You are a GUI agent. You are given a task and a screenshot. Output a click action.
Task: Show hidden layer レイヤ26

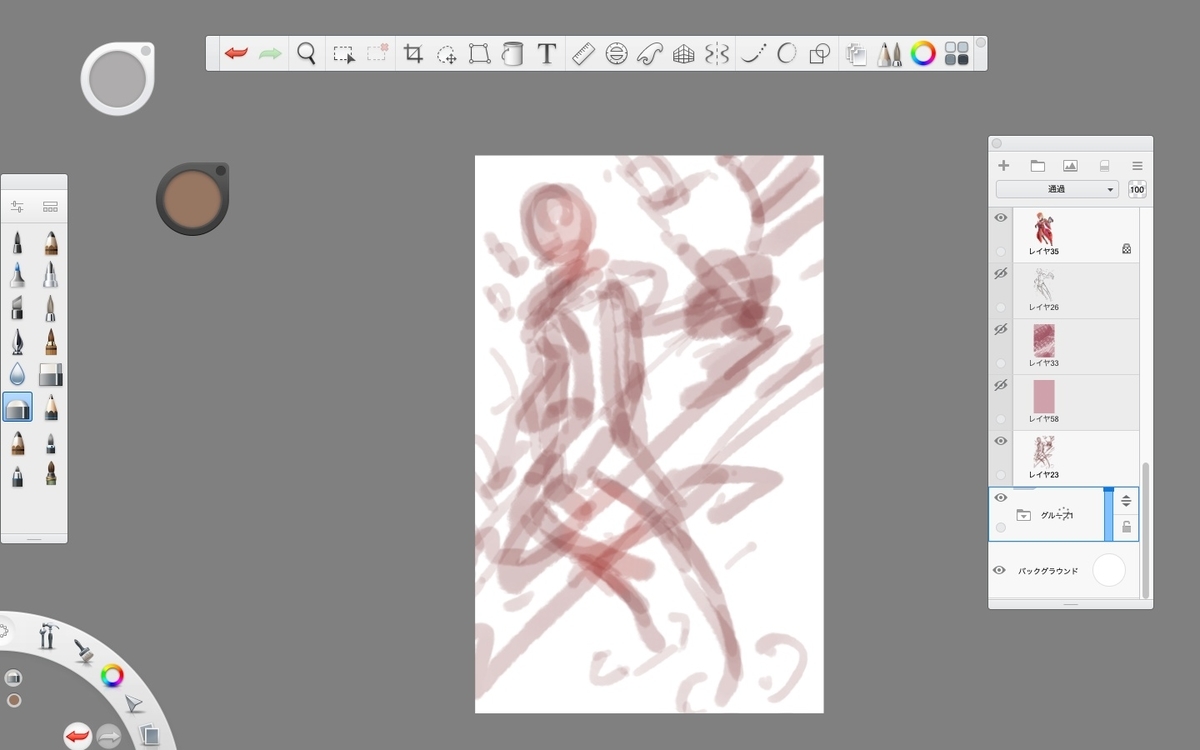coord(1000,273)
